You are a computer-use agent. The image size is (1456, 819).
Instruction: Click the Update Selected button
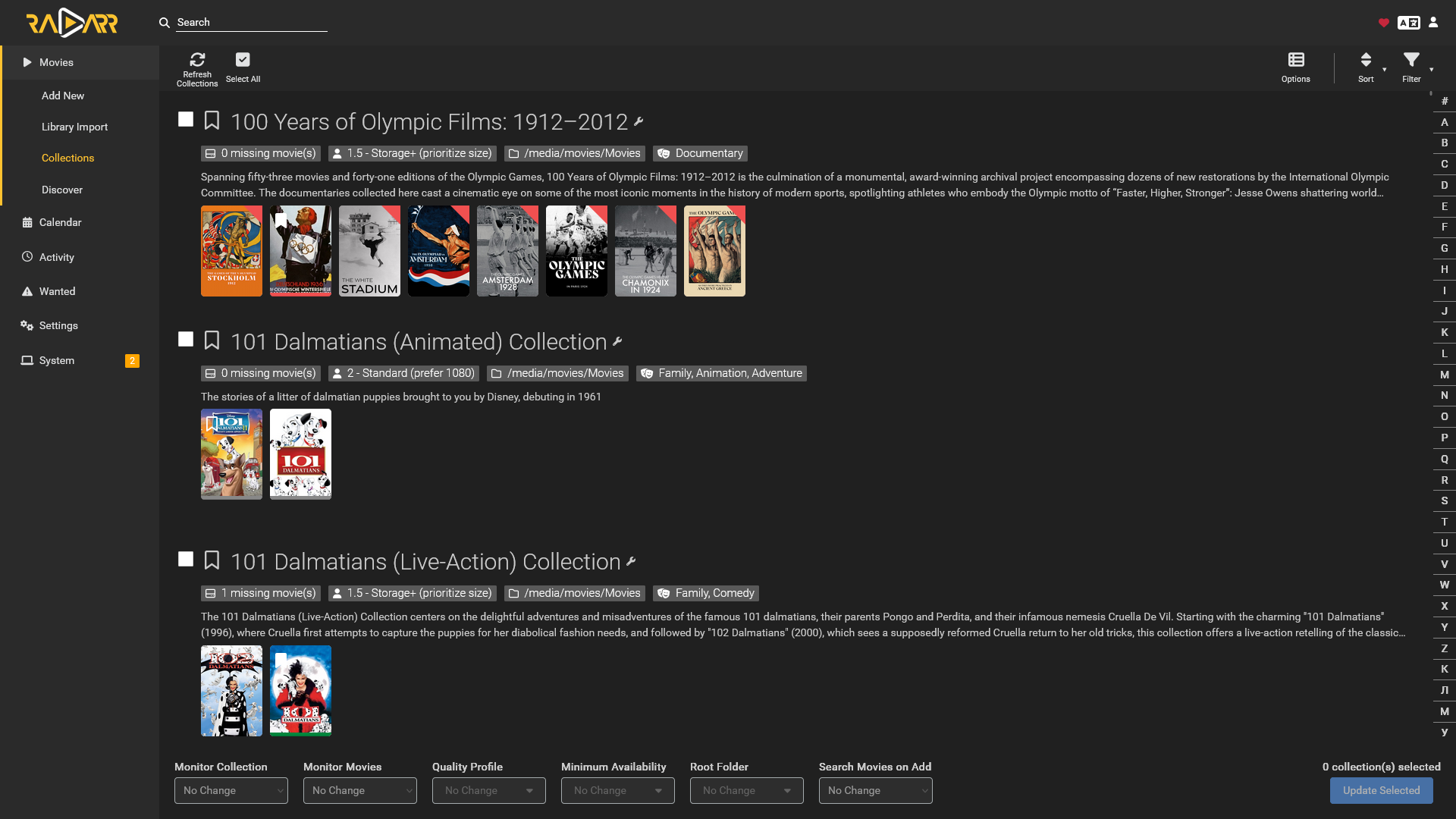coord(1382,790)
